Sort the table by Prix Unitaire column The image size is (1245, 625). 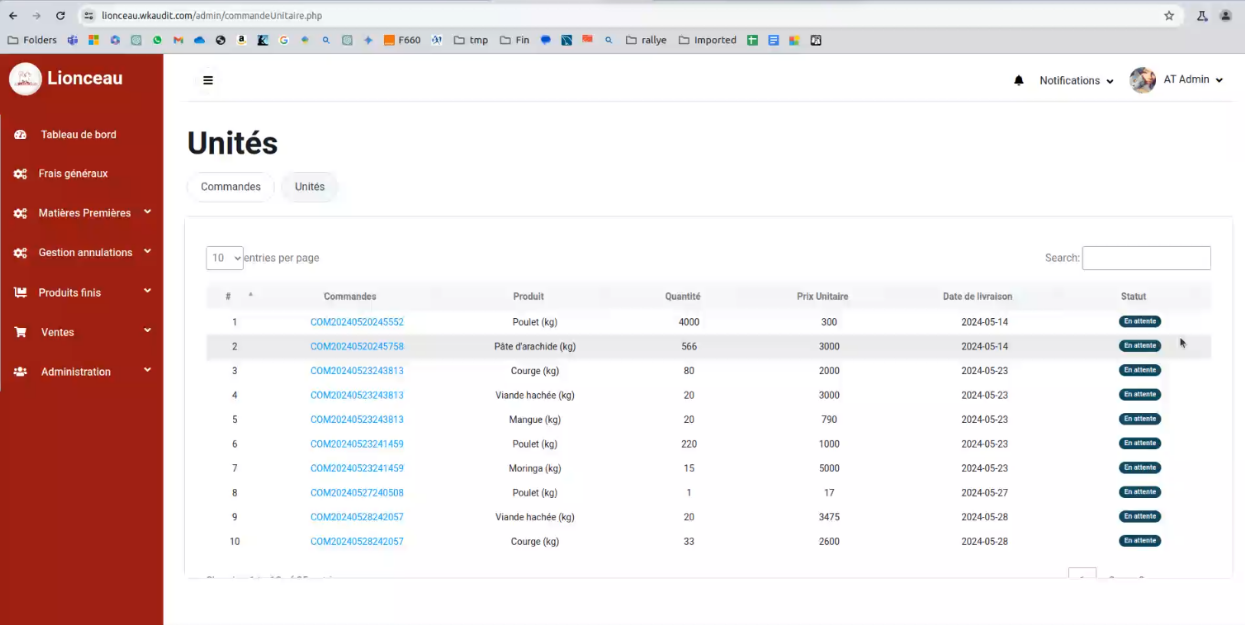pos(822,297)
